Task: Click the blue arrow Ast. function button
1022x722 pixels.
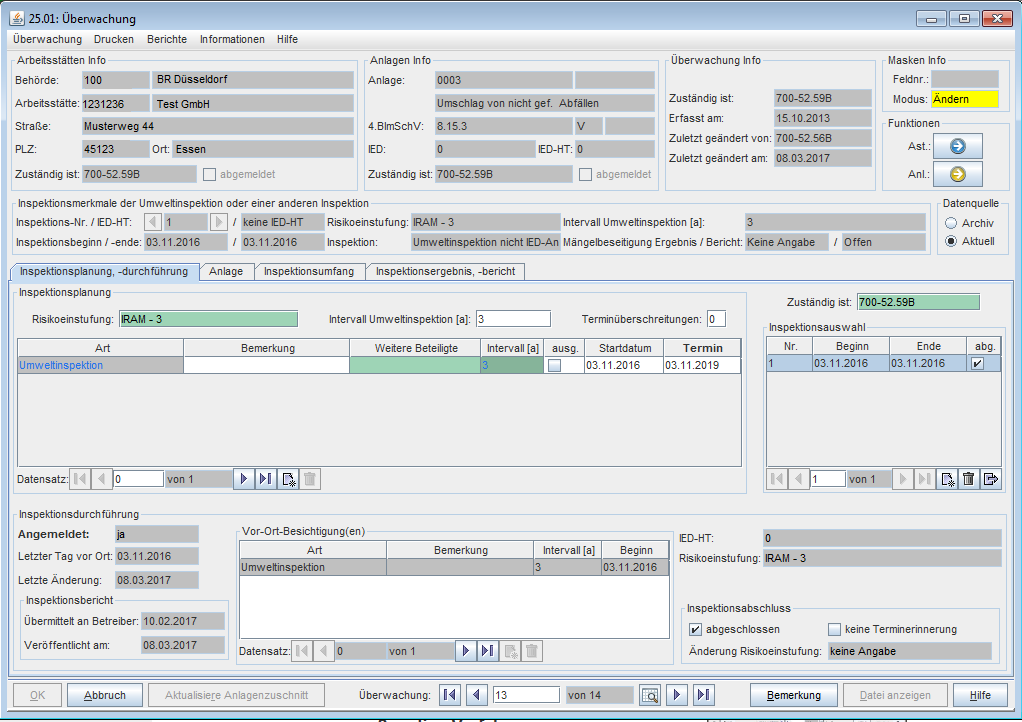Action: coord(957,147)
